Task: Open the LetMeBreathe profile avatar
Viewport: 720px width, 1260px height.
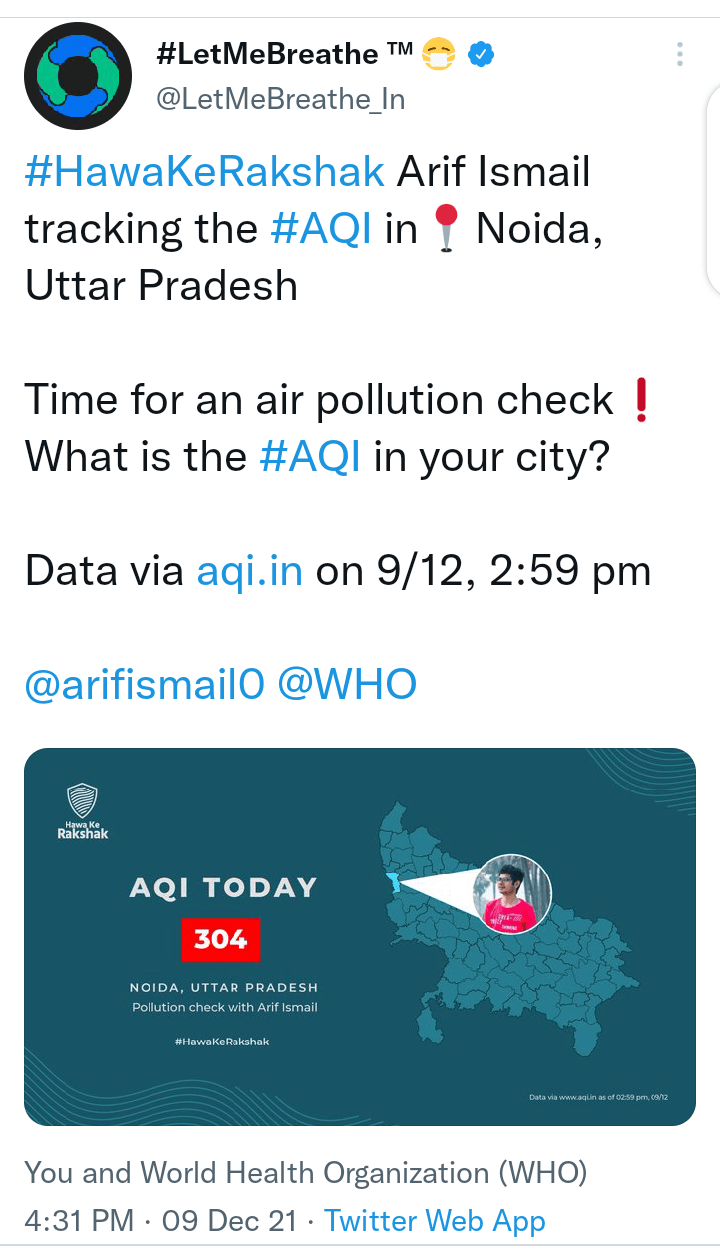Action: click(77, 76)
